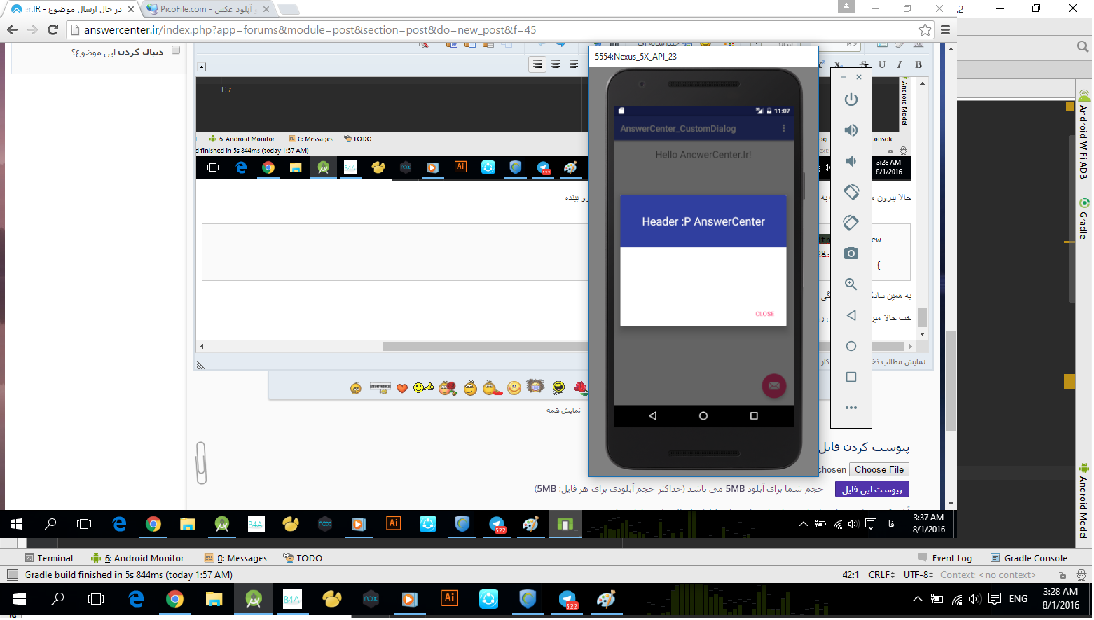This screenshot has height=620, width=1094.
Task: Check the follow-this-topic checkbox
Action: (177, 52)
